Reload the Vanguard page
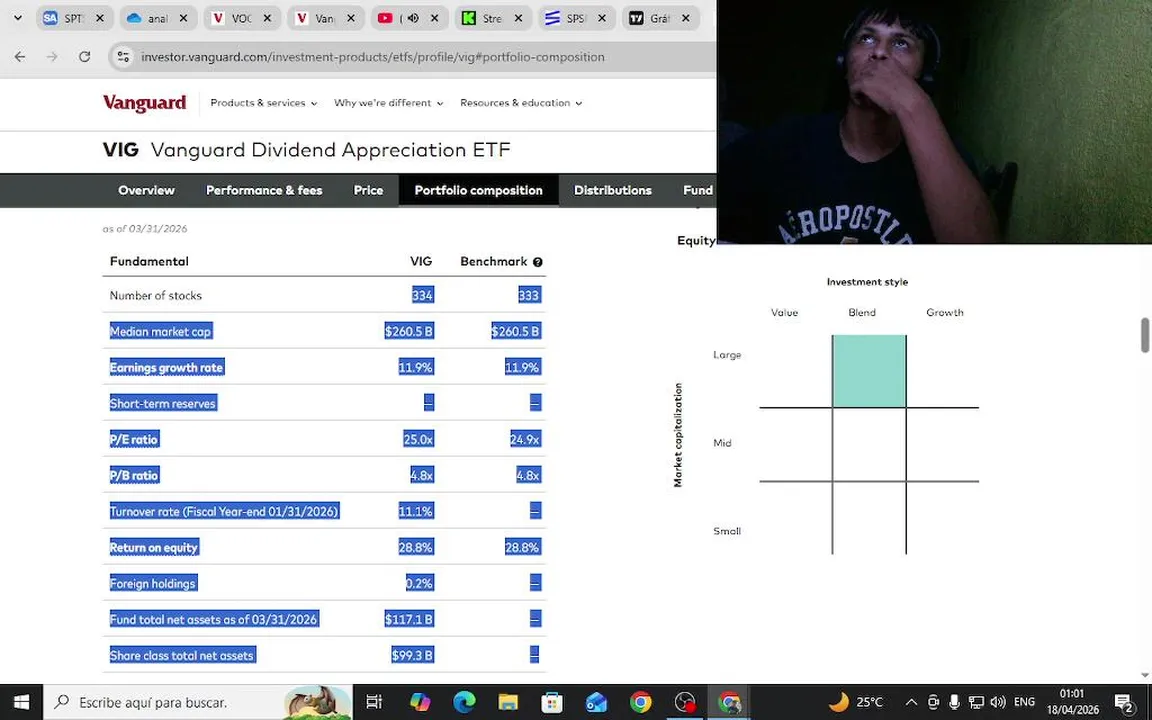 [x=84, y=57]
